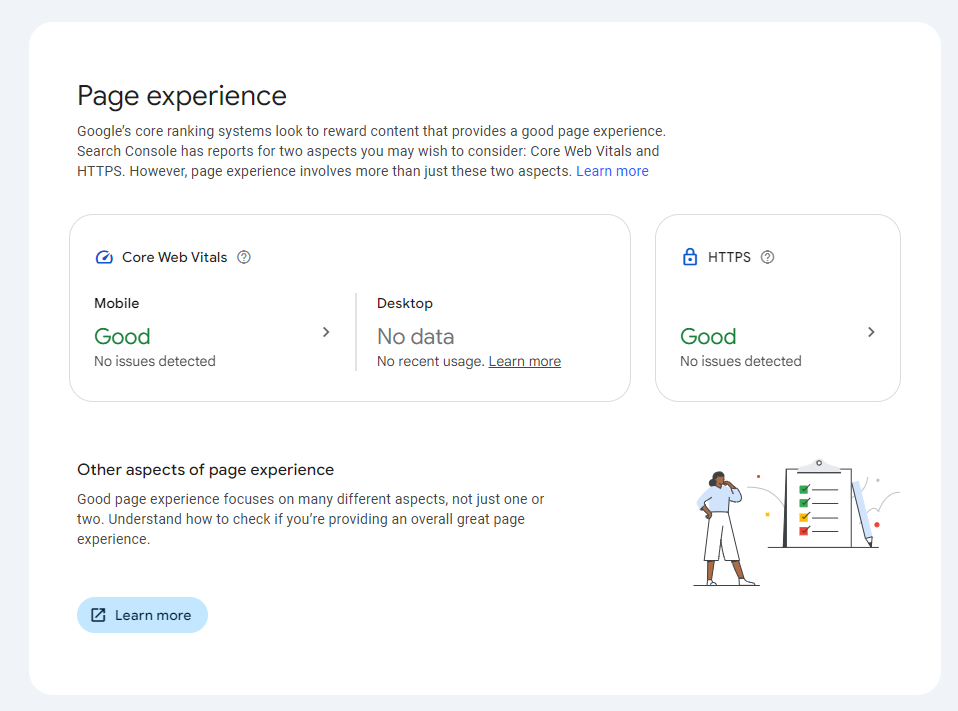Click the Mobile Good status text

point(122,337)
